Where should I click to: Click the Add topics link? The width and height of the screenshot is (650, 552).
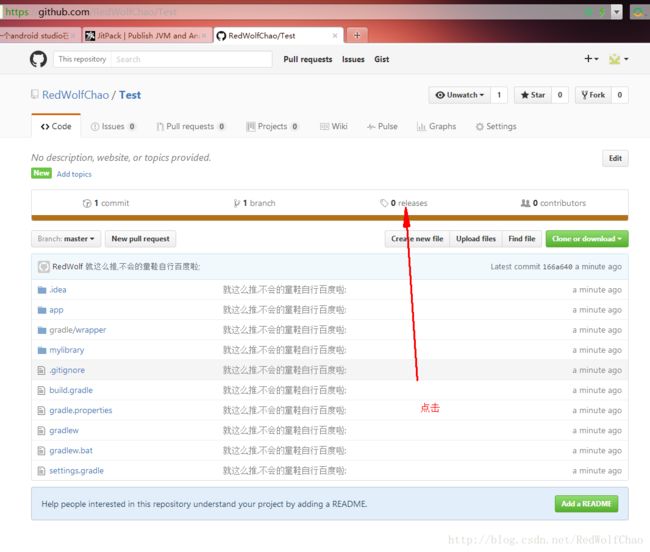(74, 174)
